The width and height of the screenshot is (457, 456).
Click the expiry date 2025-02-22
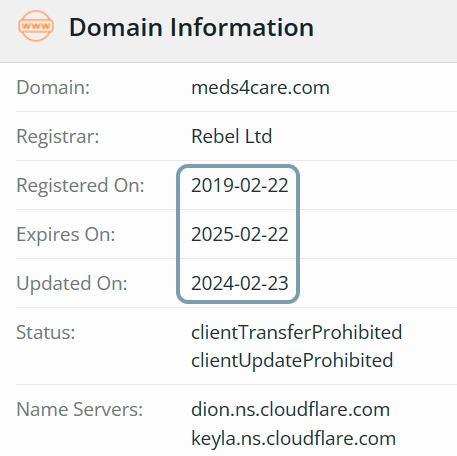[240, 234]
